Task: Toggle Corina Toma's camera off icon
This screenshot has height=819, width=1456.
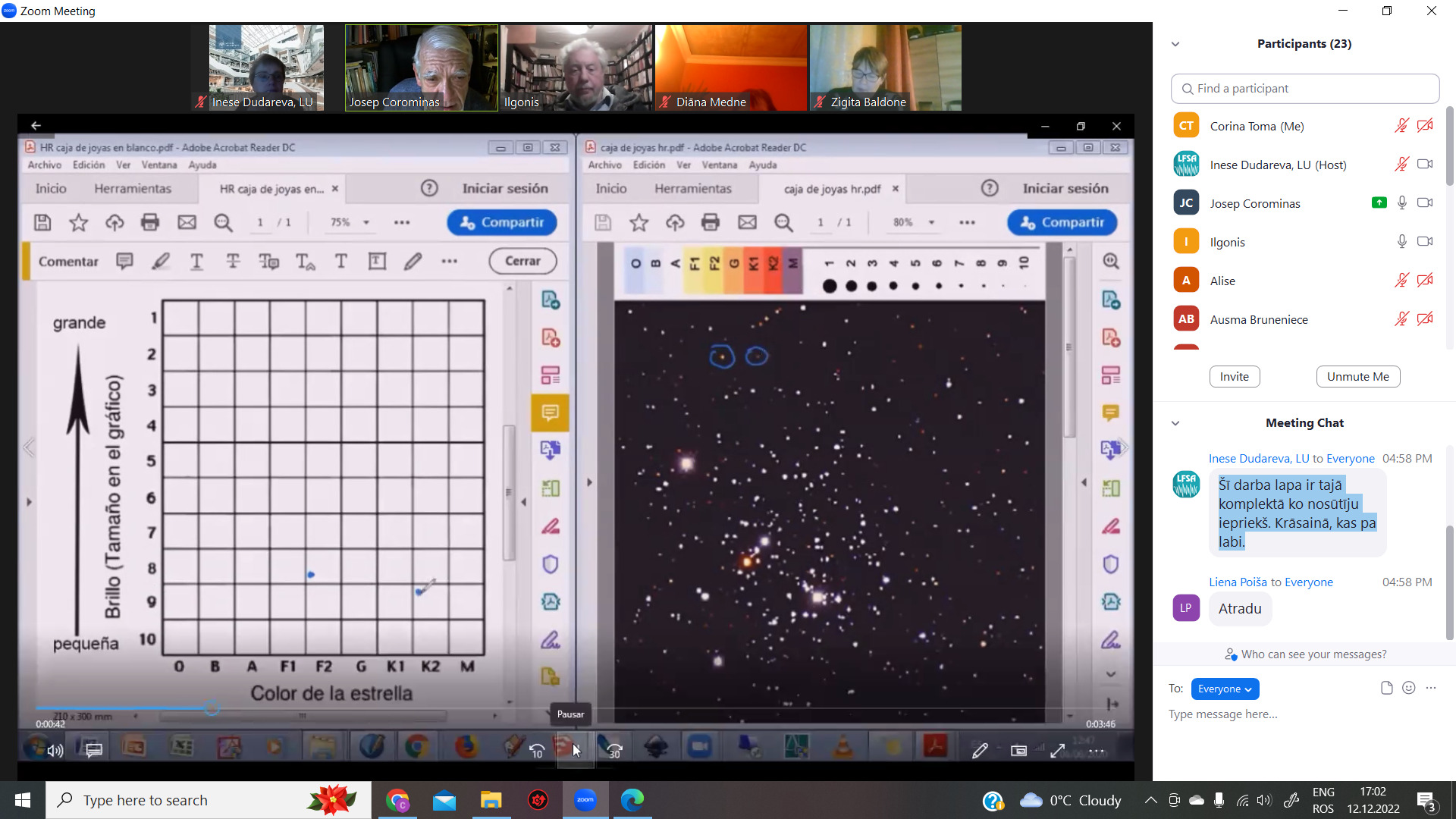Action: (x=1425, y=125)
